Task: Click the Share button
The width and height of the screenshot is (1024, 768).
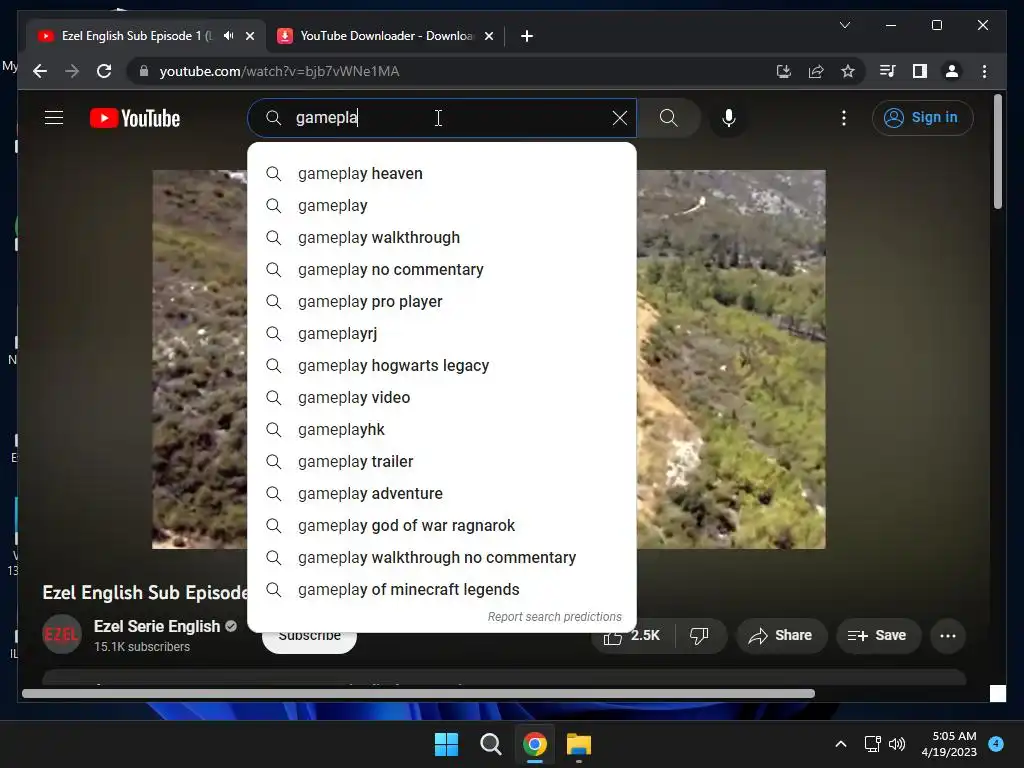Action: pyautogui.click(x=781, y=635)
